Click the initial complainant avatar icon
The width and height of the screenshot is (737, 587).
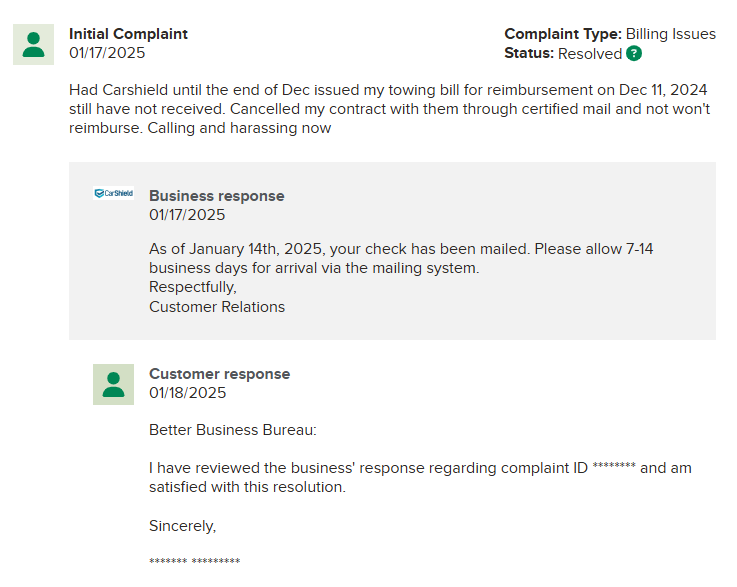[33, 45]
